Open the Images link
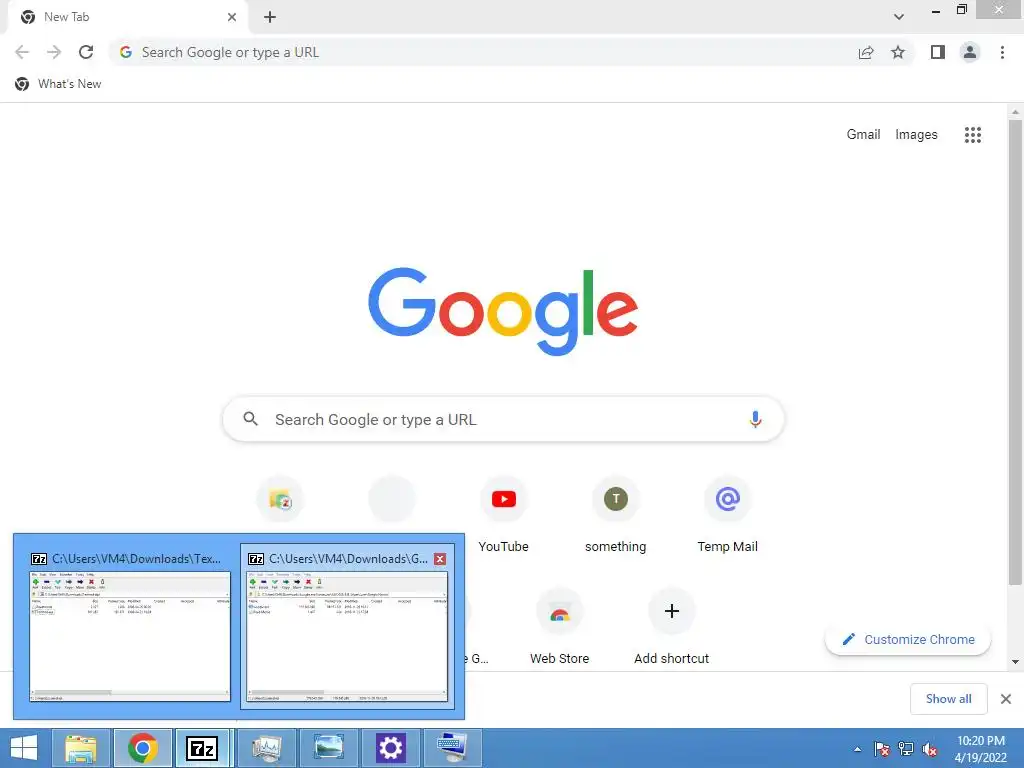Screen dimensions: 1024x768 coord(916,135)
